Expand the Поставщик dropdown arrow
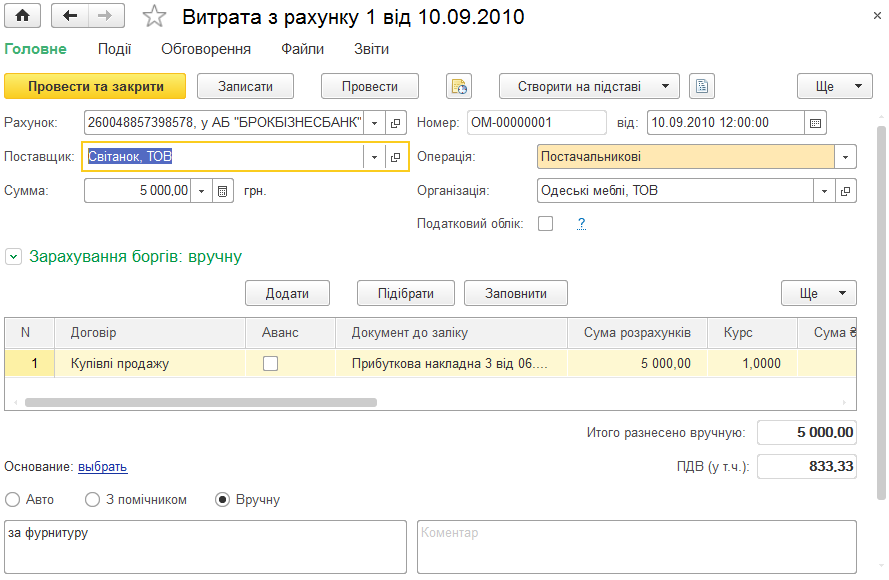The image size is (889, 580). pyautogui.click(x=374, y=157)
